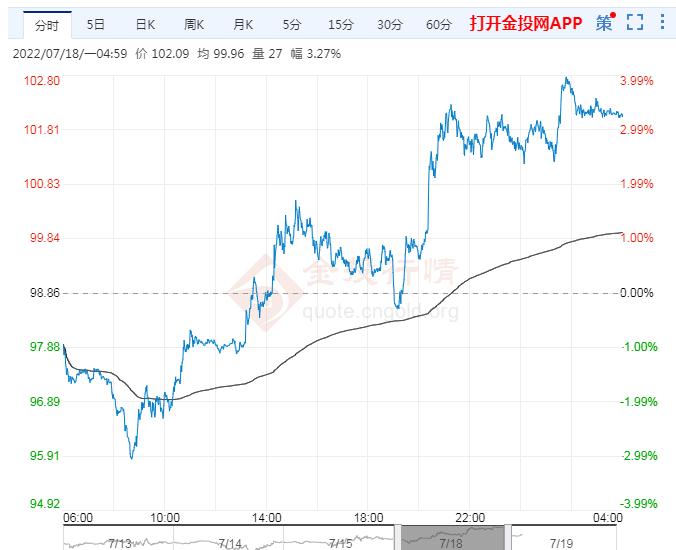The width and height of the screenshot is (676, 550).
Task: Switch to the 15分 interval tab
Action: point(341,25)
